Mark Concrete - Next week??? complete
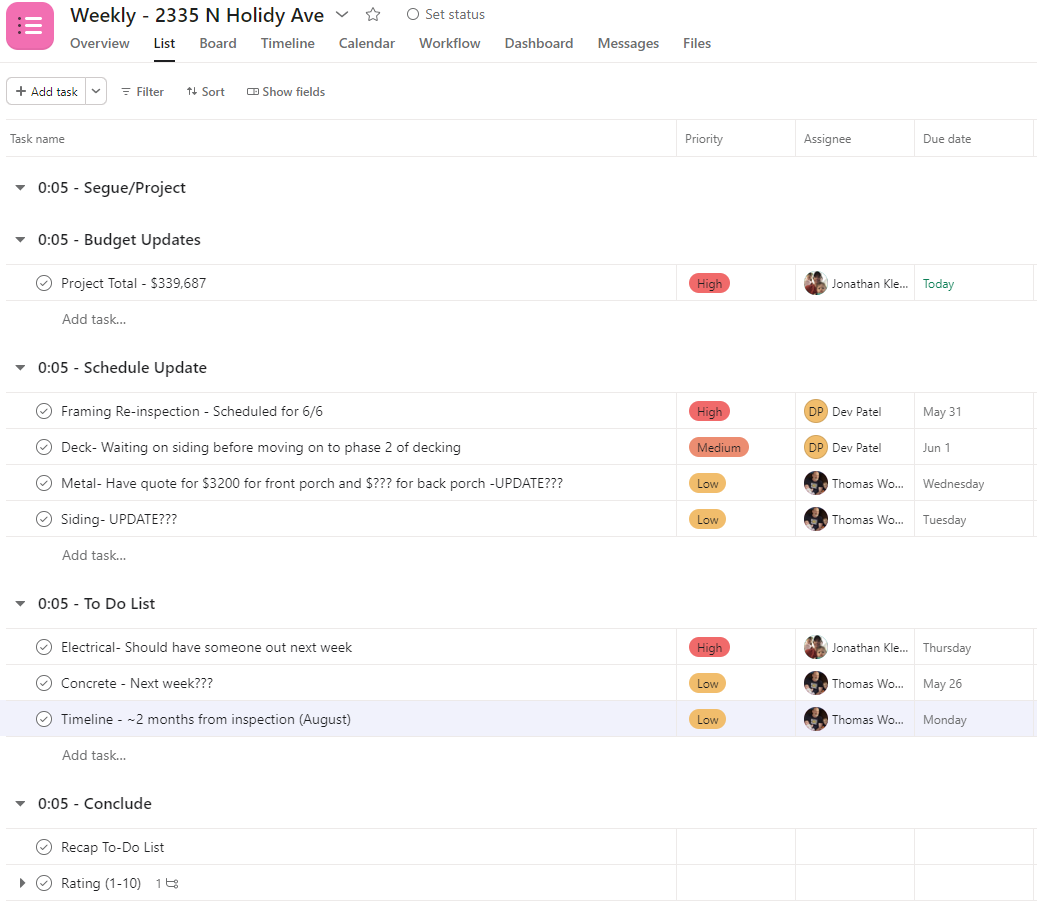The image size is (1037, 910). pos(44,683)
